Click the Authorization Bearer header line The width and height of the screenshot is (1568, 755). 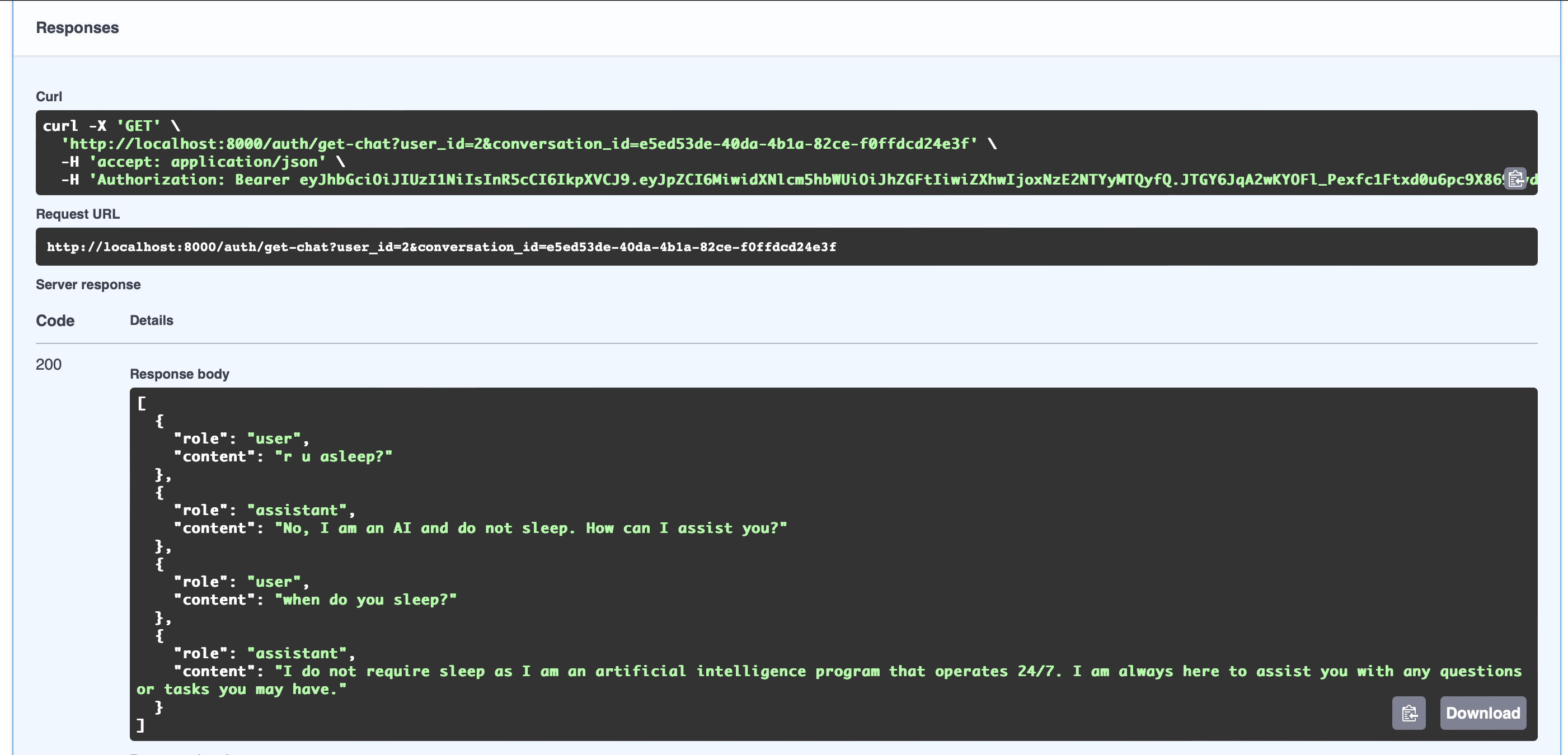click(x=730, y=180)
